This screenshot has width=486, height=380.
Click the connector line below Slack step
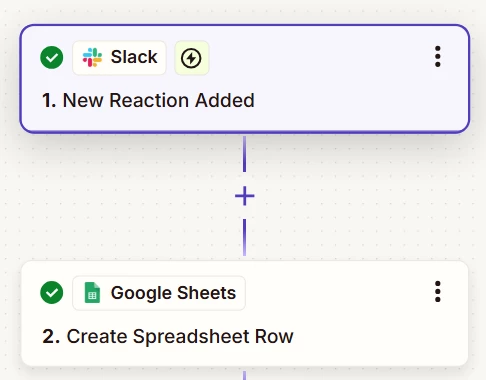[x=245, y=154]
